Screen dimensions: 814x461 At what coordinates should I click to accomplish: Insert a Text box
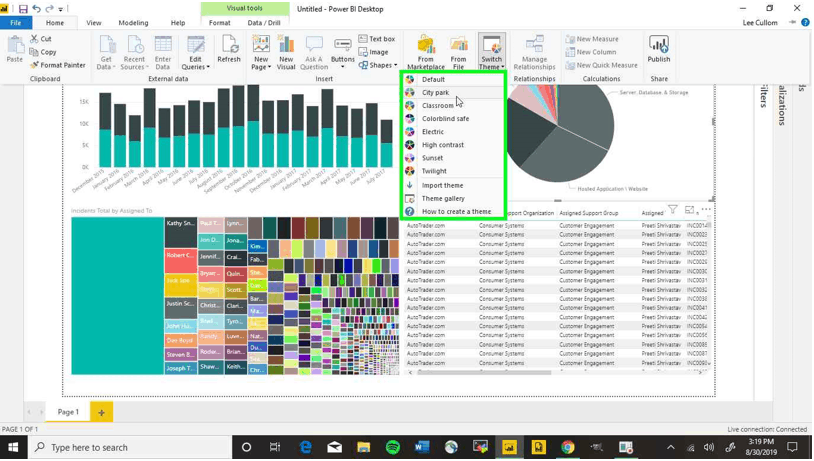(377, 39)
